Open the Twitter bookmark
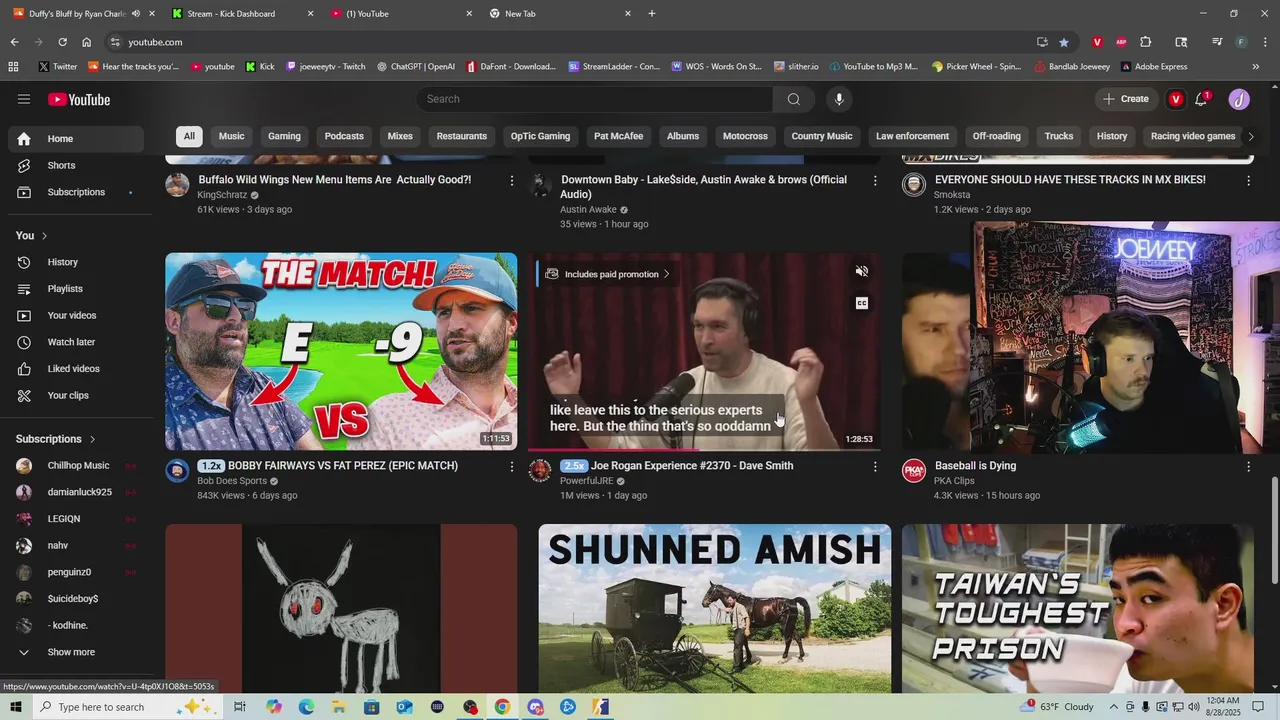Image resolution: width=1280 pixels, height=720 pixels. [x=58, y=67]
